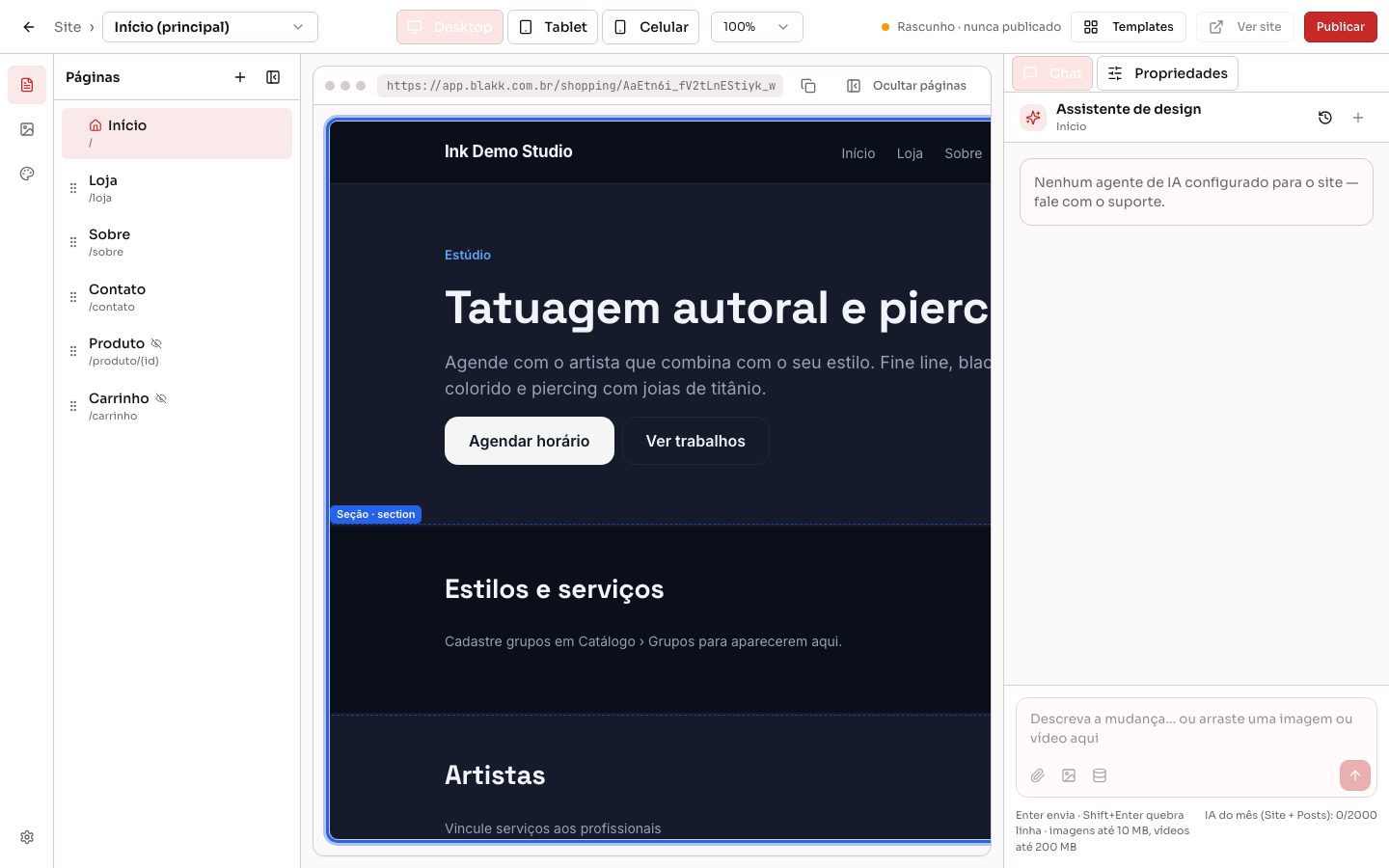Open the 100% zoom dropdown
The image size is (1389, 868).
click(757, 27)
